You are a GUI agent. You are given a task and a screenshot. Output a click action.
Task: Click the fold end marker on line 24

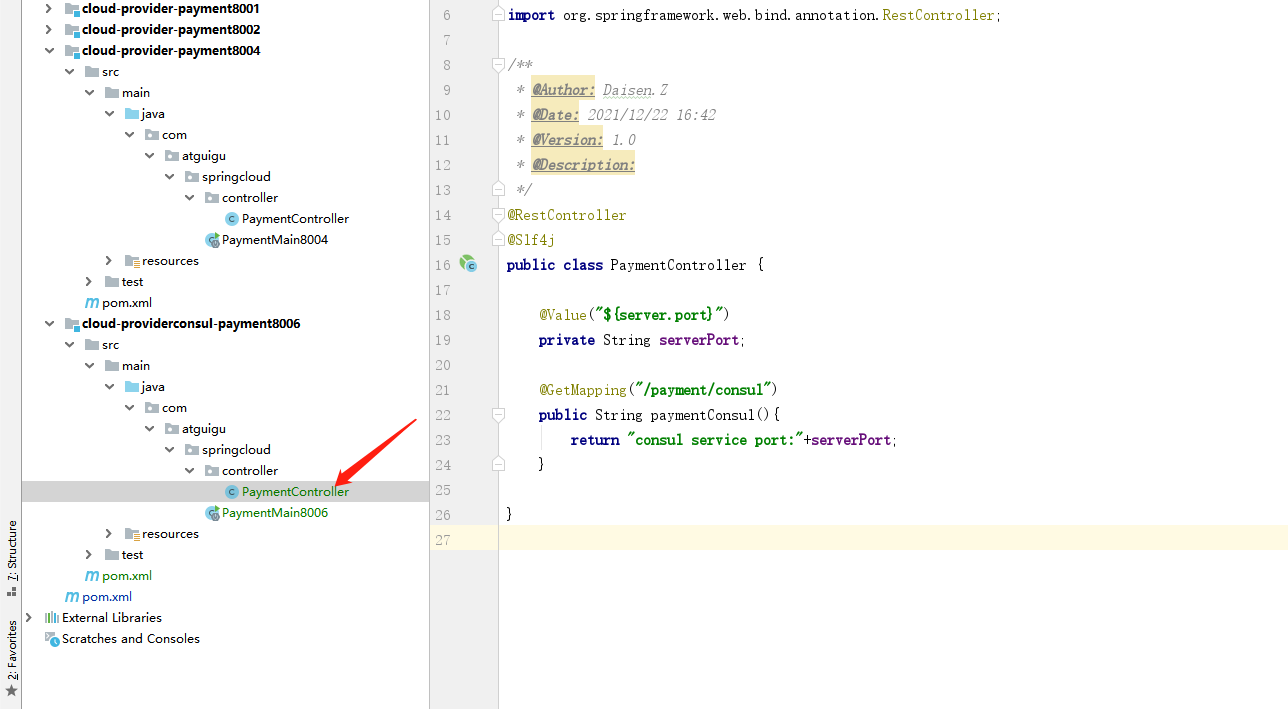pyautogui.click(x=498, y=464)
